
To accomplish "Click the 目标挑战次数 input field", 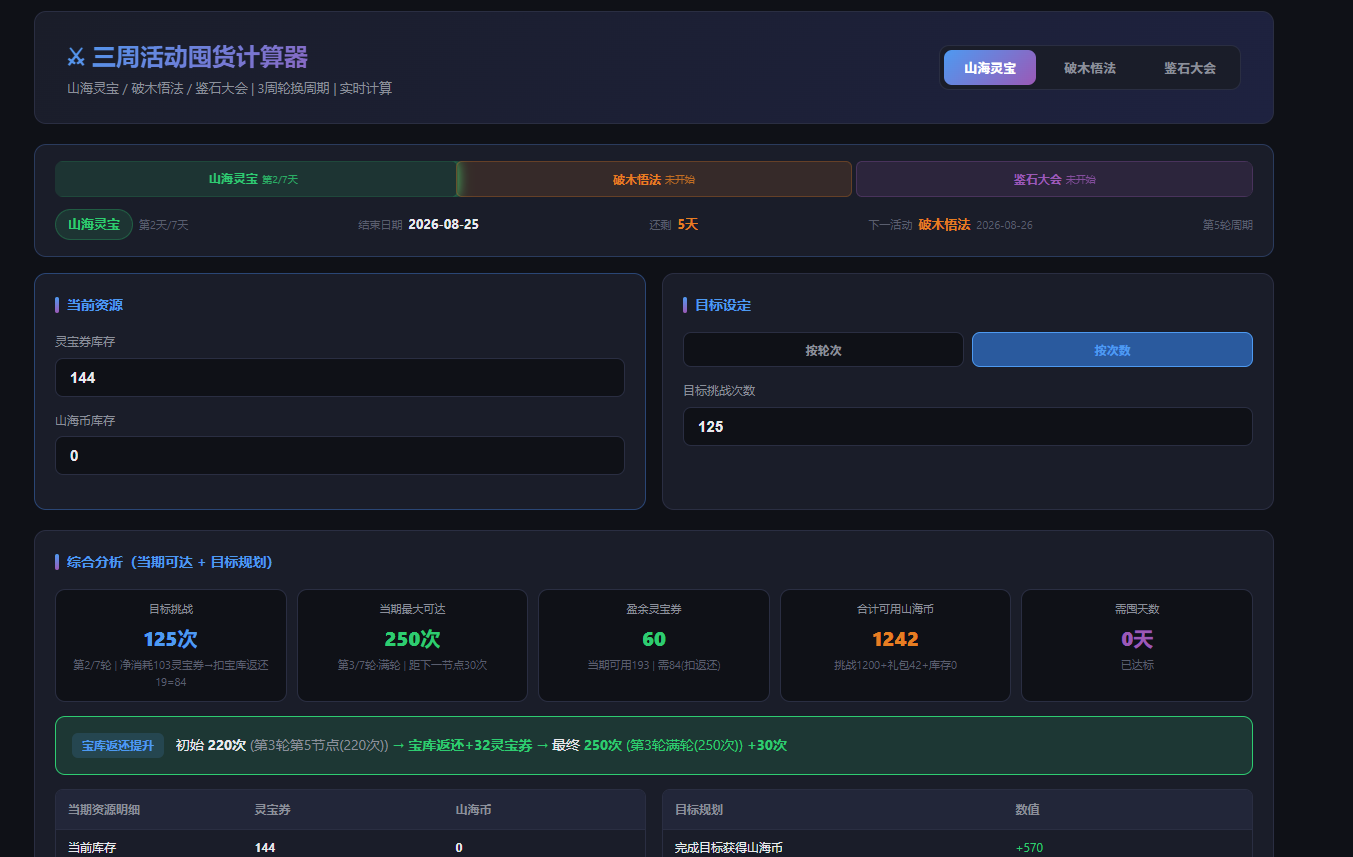I will [x=967, y=426].
